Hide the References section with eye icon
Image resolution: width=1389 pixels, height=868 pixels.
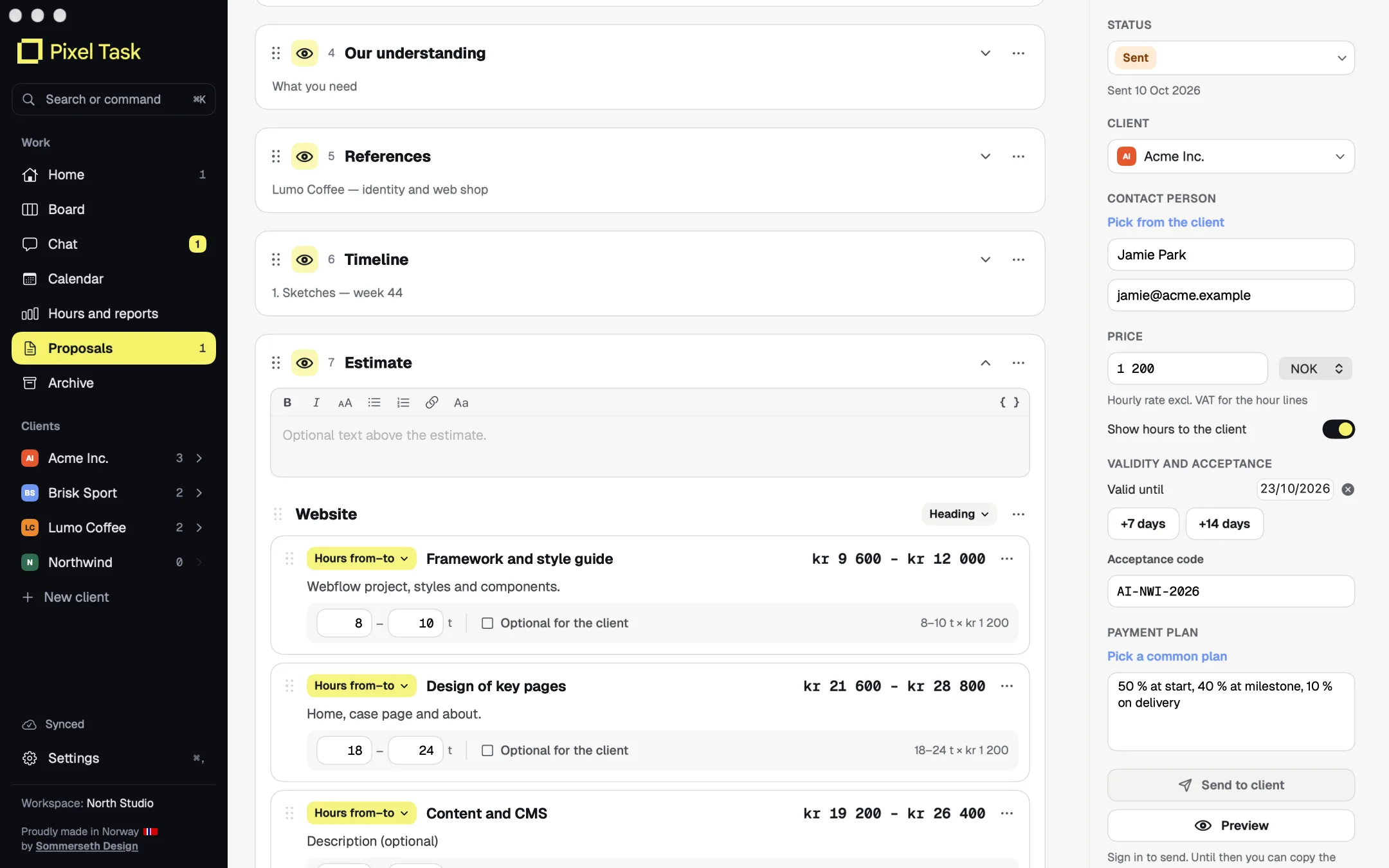pyautogui.click(x=305, y=156)
